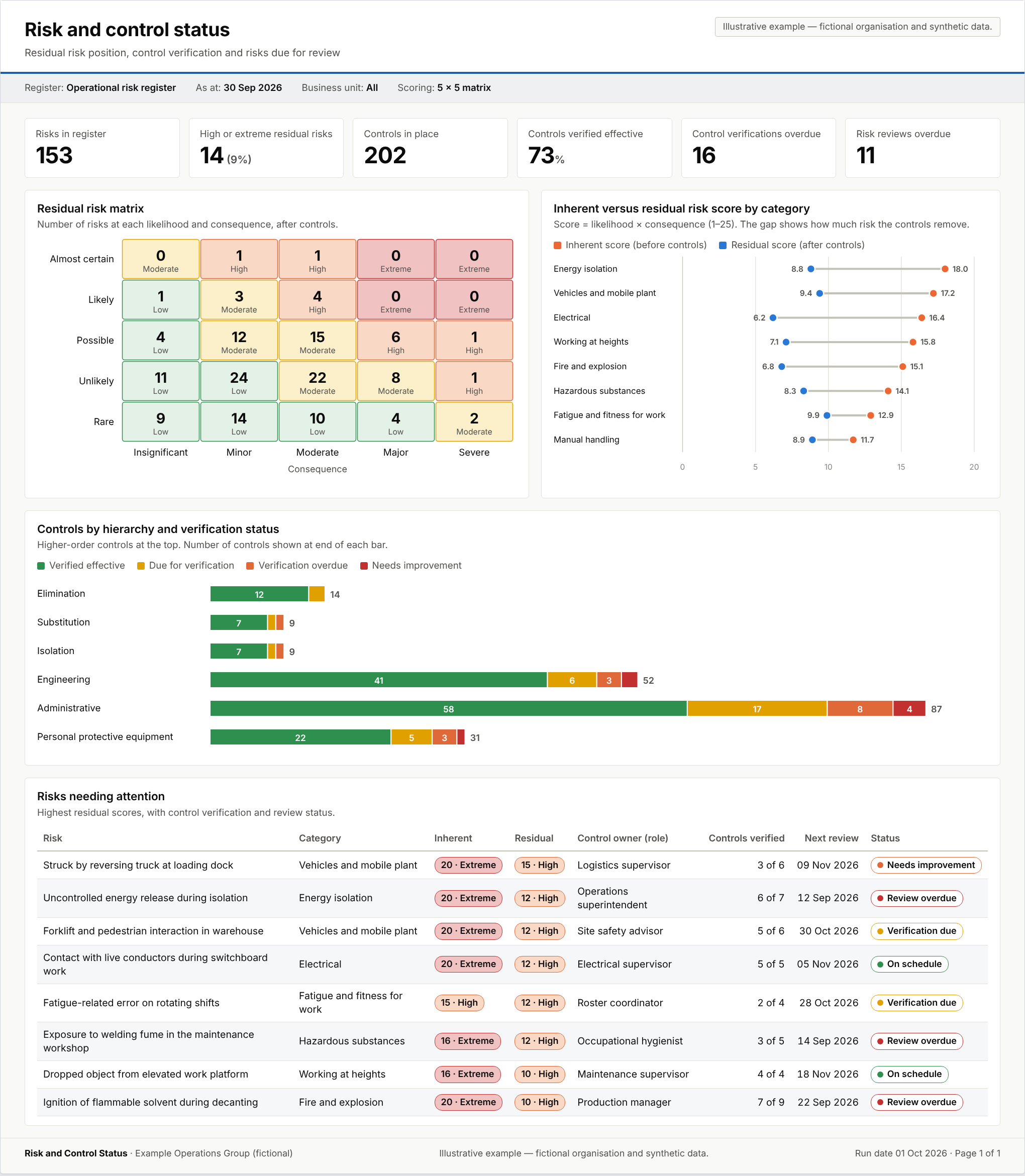
Task: Click Review overdue pill for Energy isolation row
Action: [x=916, y=898]
